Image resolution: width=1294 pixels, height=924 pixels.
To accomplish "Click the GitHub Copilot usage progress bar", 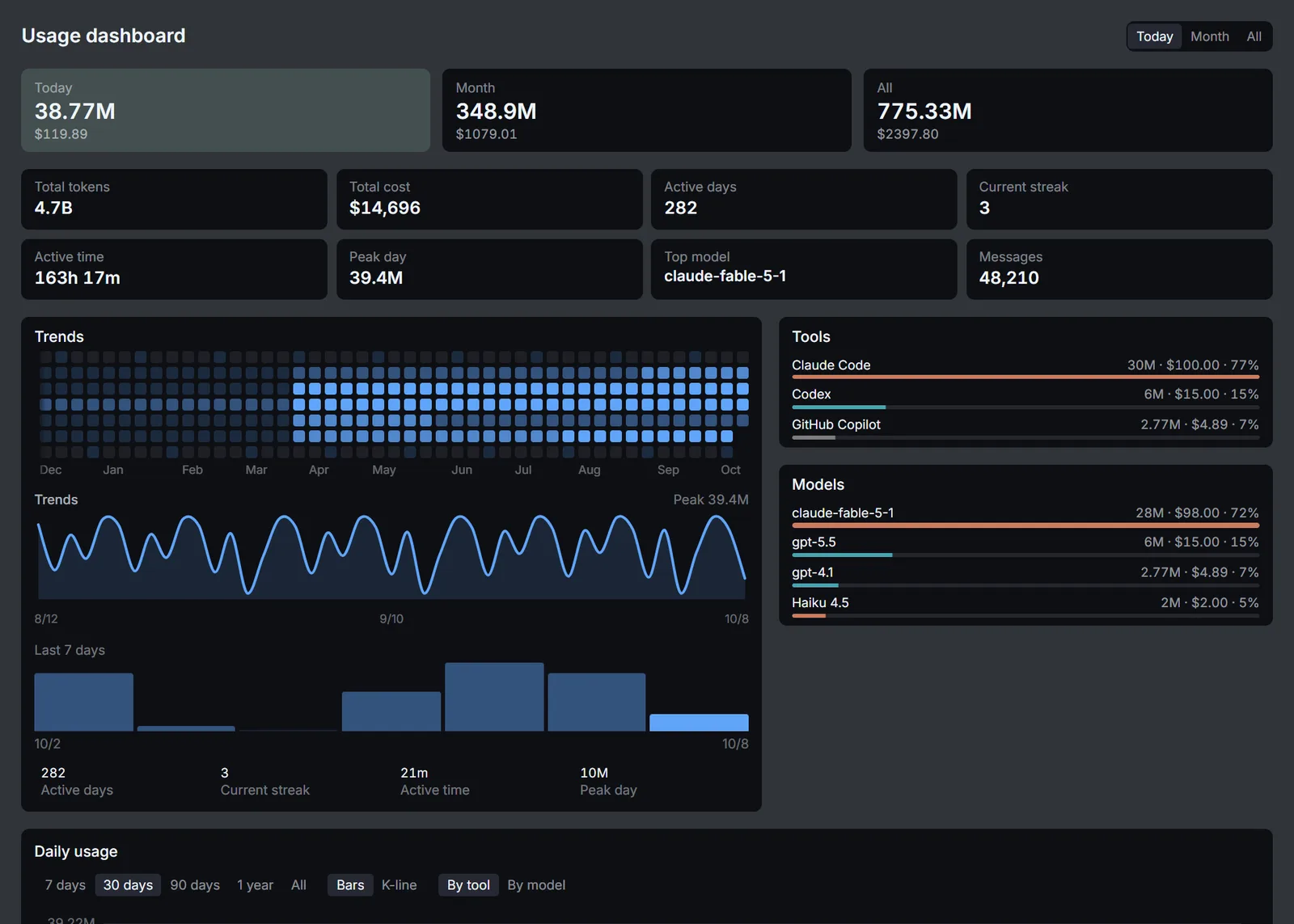I will click(x=1025, y=437).
